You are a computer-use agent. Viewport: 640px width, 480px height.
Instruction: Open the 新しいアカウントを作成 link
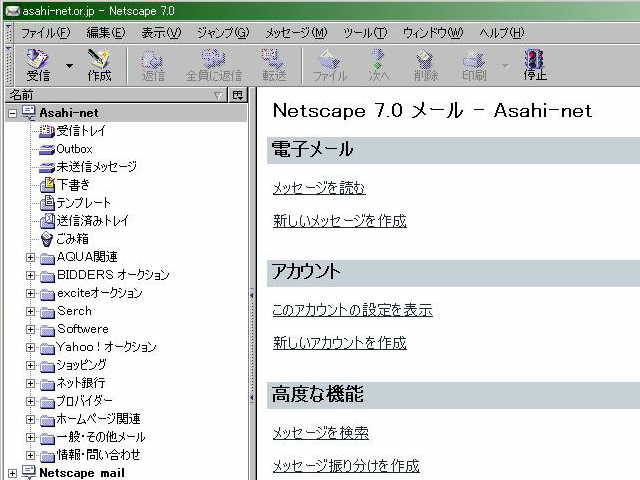click(x=340, y=343)
